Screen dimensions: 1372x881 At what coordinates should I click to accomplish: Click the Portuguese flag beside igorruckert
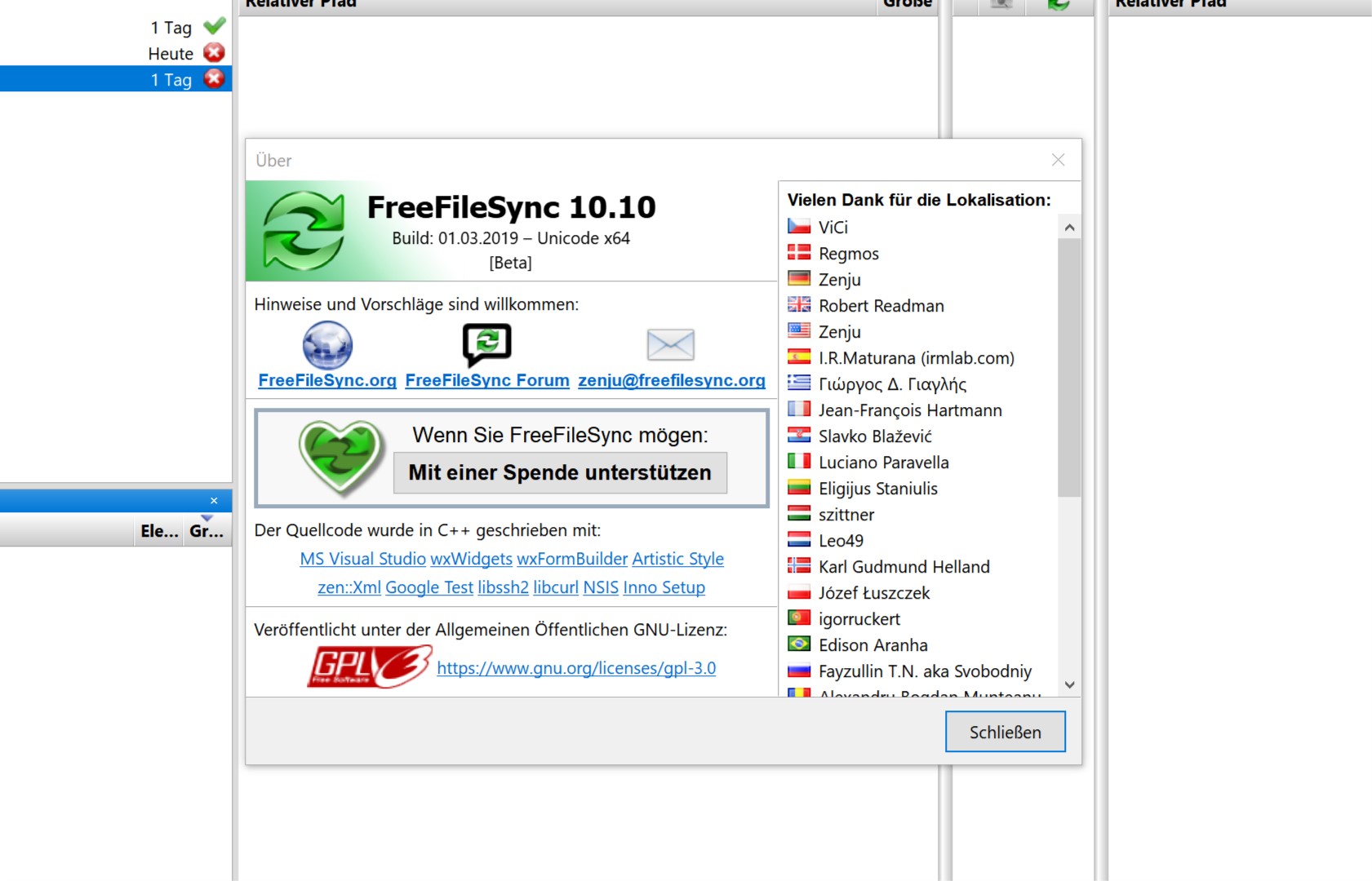tap(799, 618)
